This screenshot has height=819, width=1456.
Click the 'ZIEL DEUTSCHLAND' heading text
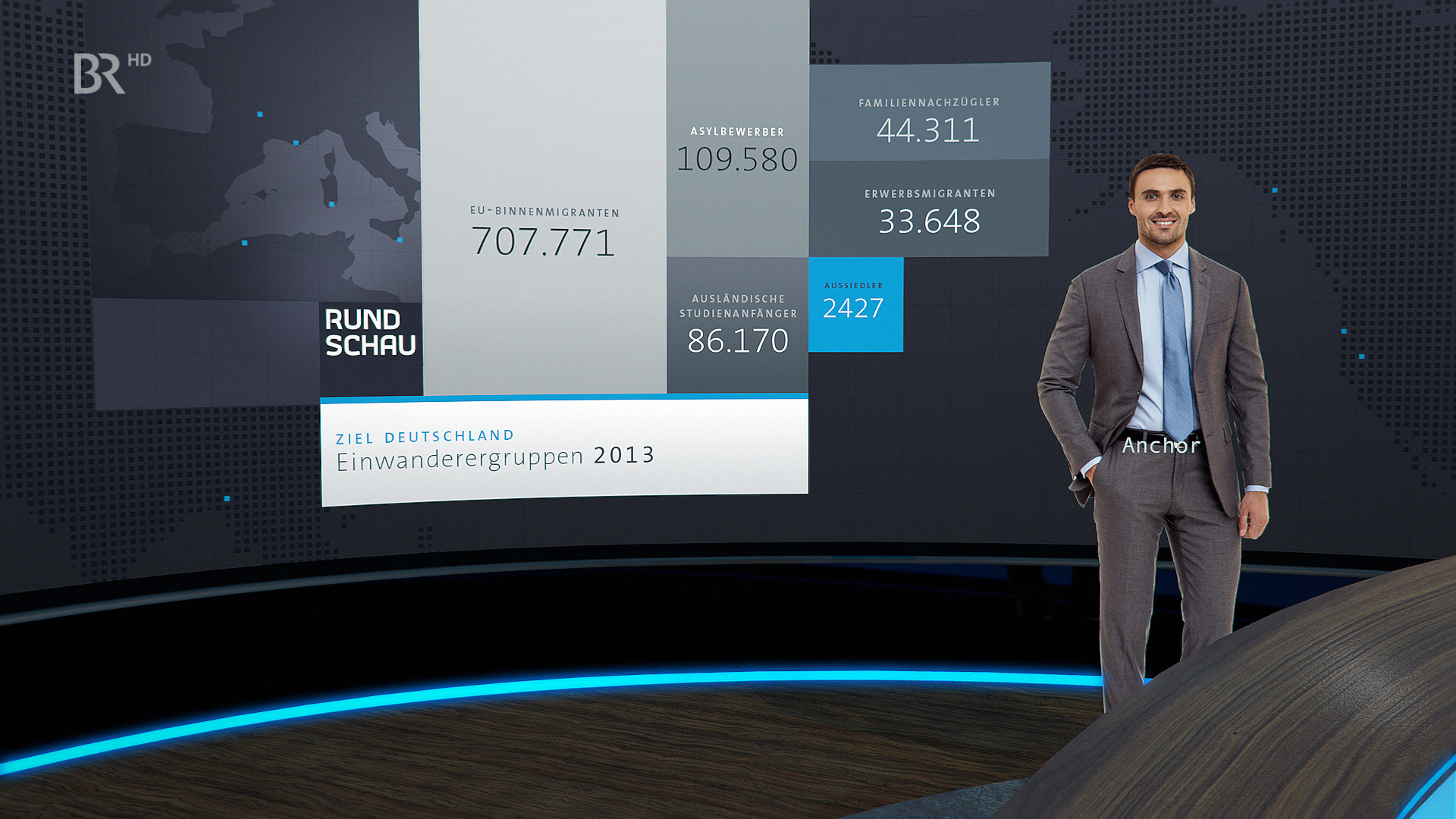pyautogui.click(x=425, y=437)
